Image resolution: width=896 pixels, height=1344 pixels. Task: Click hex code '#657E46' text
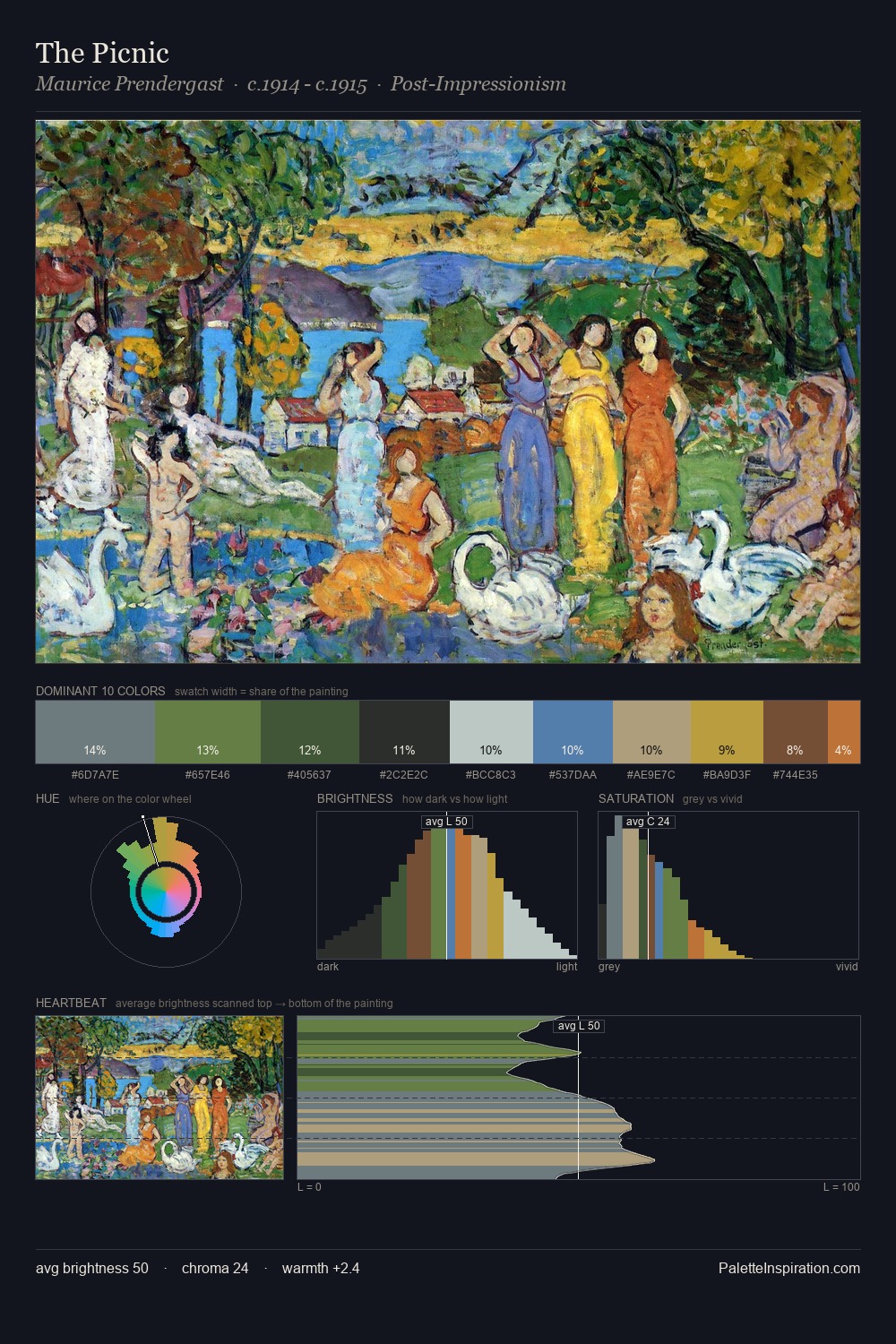[208, 775]
